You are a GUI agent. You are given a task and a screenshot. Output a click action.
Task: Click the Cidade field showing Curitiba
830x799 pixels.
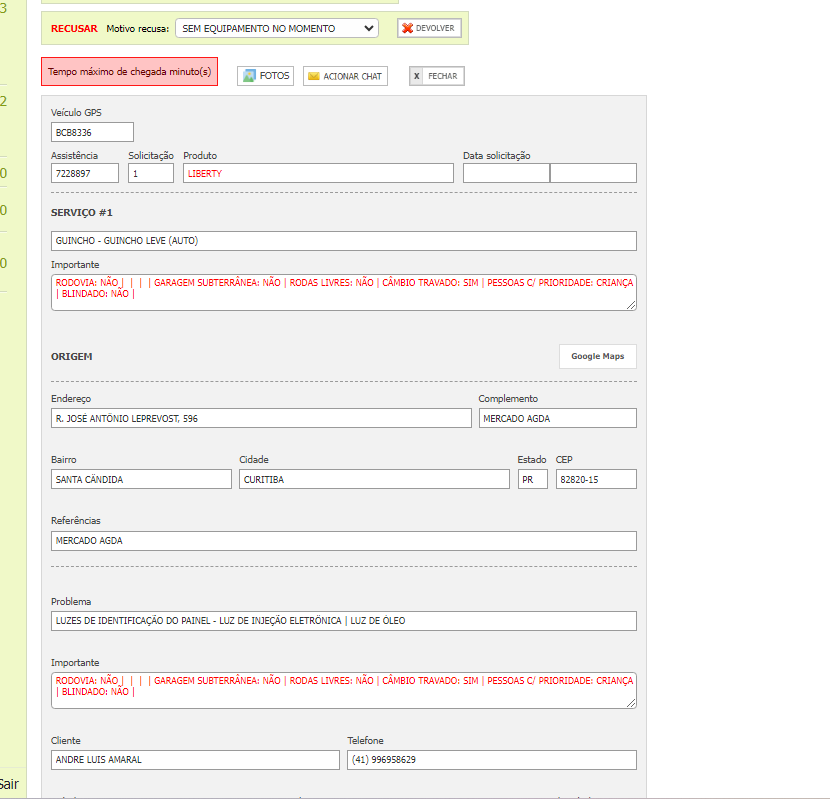(373, 479)
